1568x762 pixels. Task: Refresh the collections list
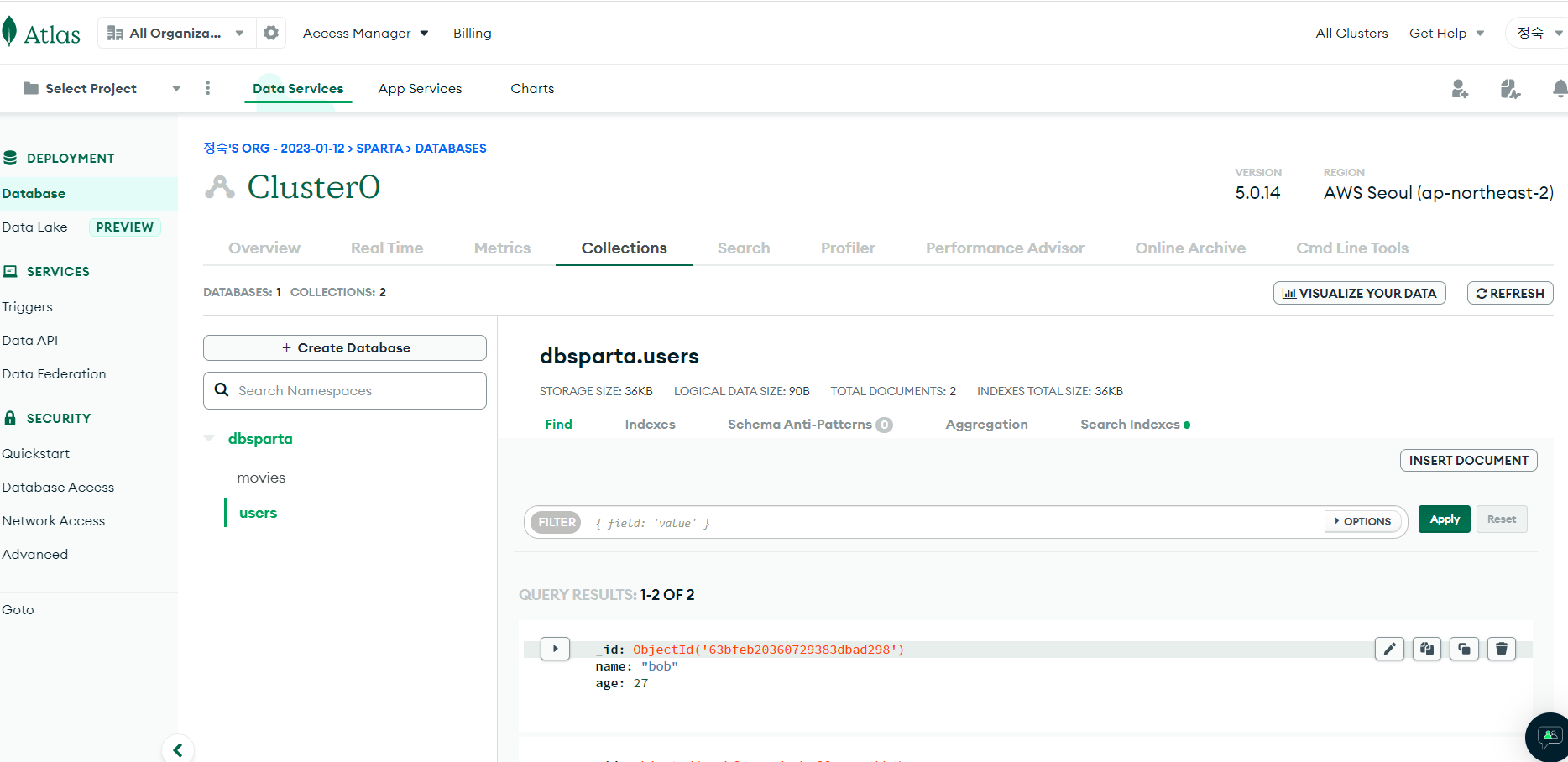1510,293
